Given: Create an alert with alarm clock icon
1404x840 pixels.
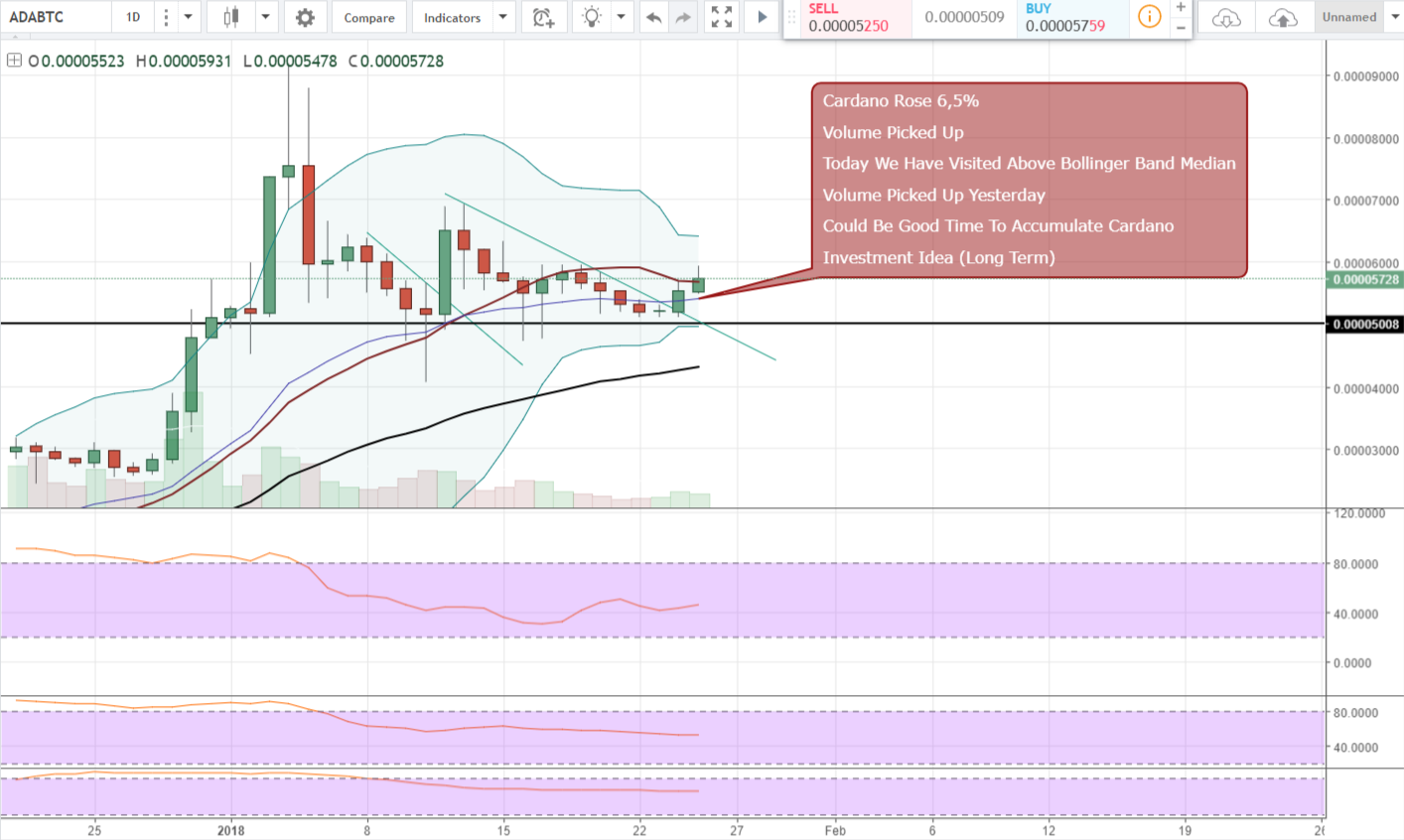Looking at the screenshot, I should coord(543,17).
